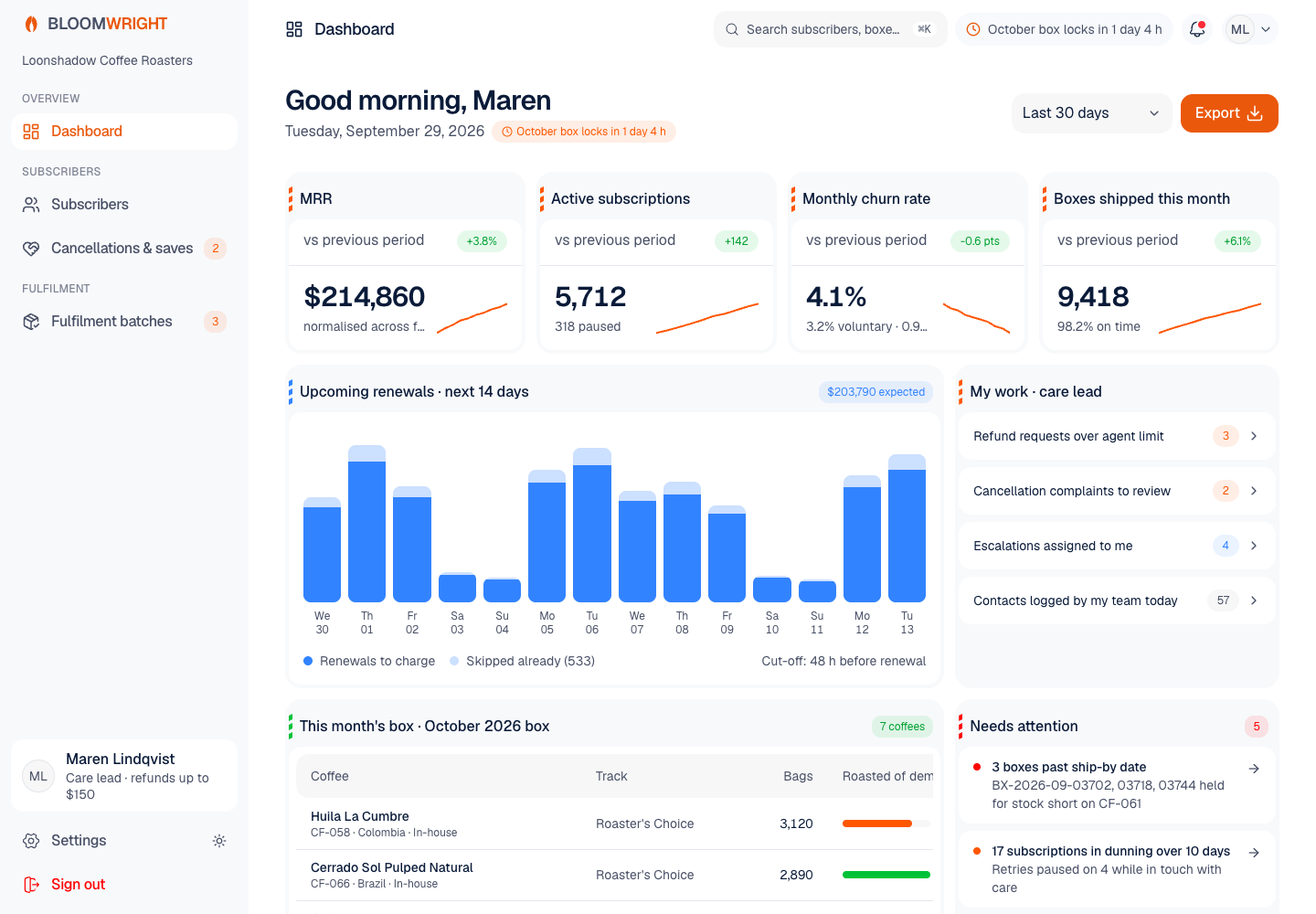The image size is (1316, 914).
Task: Open Settings in sidebar
Action: pyautogui.click(x=106, y=841)
